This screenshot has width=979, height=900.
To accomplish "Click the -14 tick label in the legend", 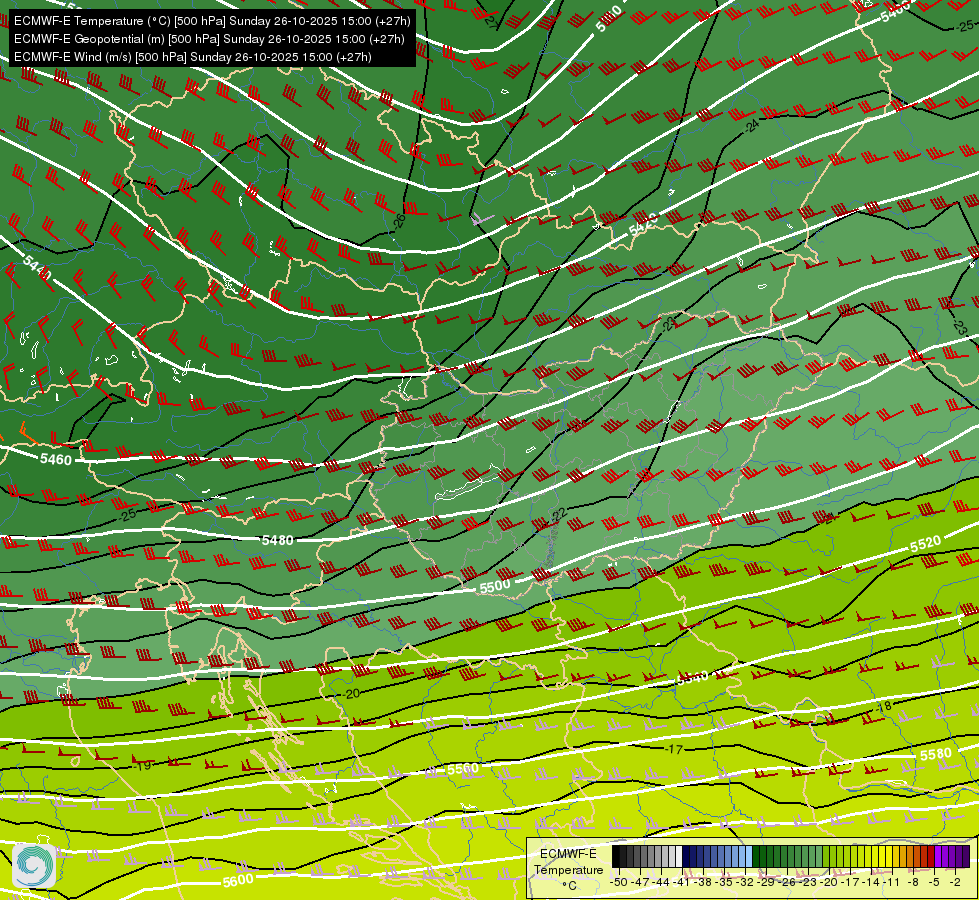I will pyautogui.click(x=871, y=882).
